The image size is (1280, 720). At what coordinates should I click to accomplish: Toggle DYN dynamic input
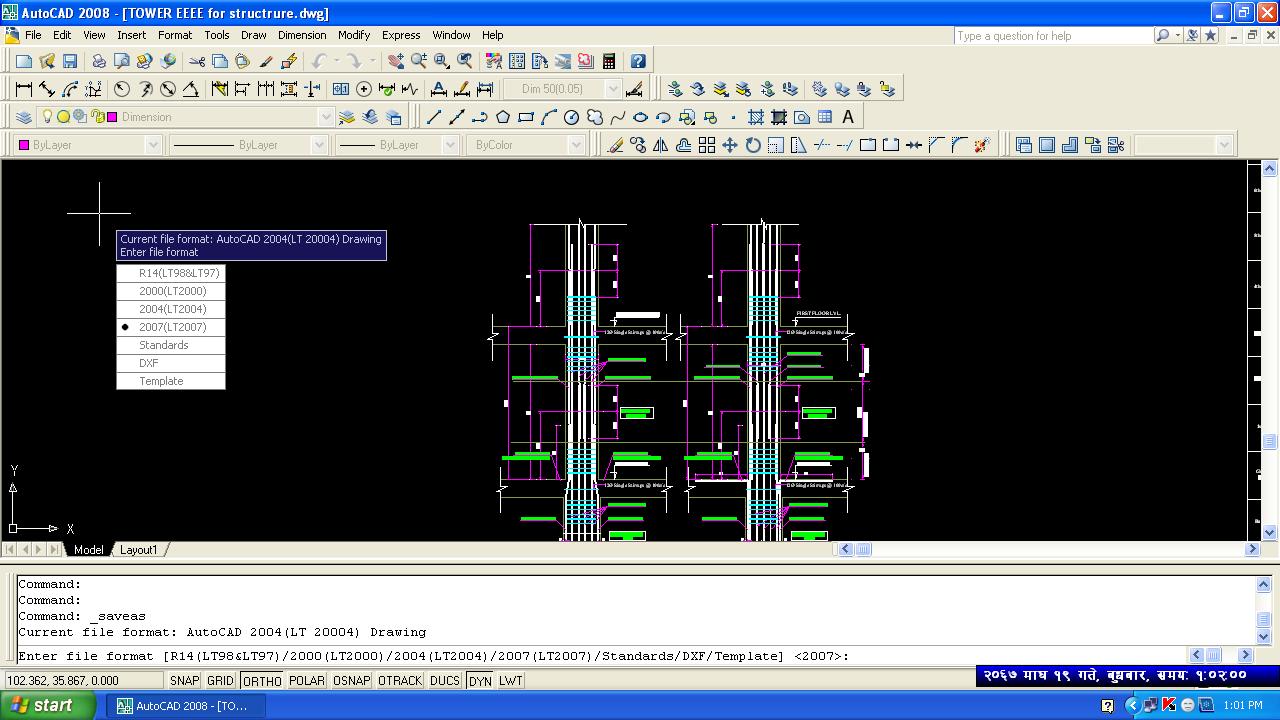coord(480,681)
